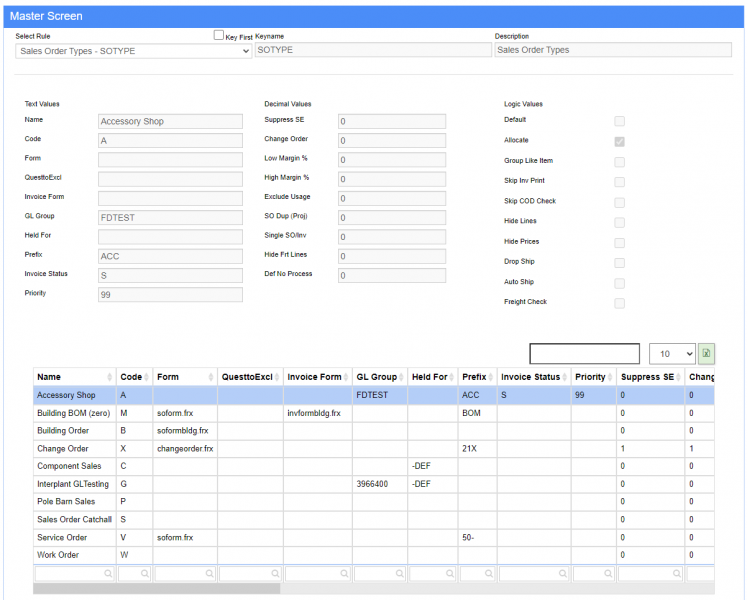Click sort arrows on GL Group column header
Image resolution: width=747 pixels, height=600 pixels.
tap(402, 377)
